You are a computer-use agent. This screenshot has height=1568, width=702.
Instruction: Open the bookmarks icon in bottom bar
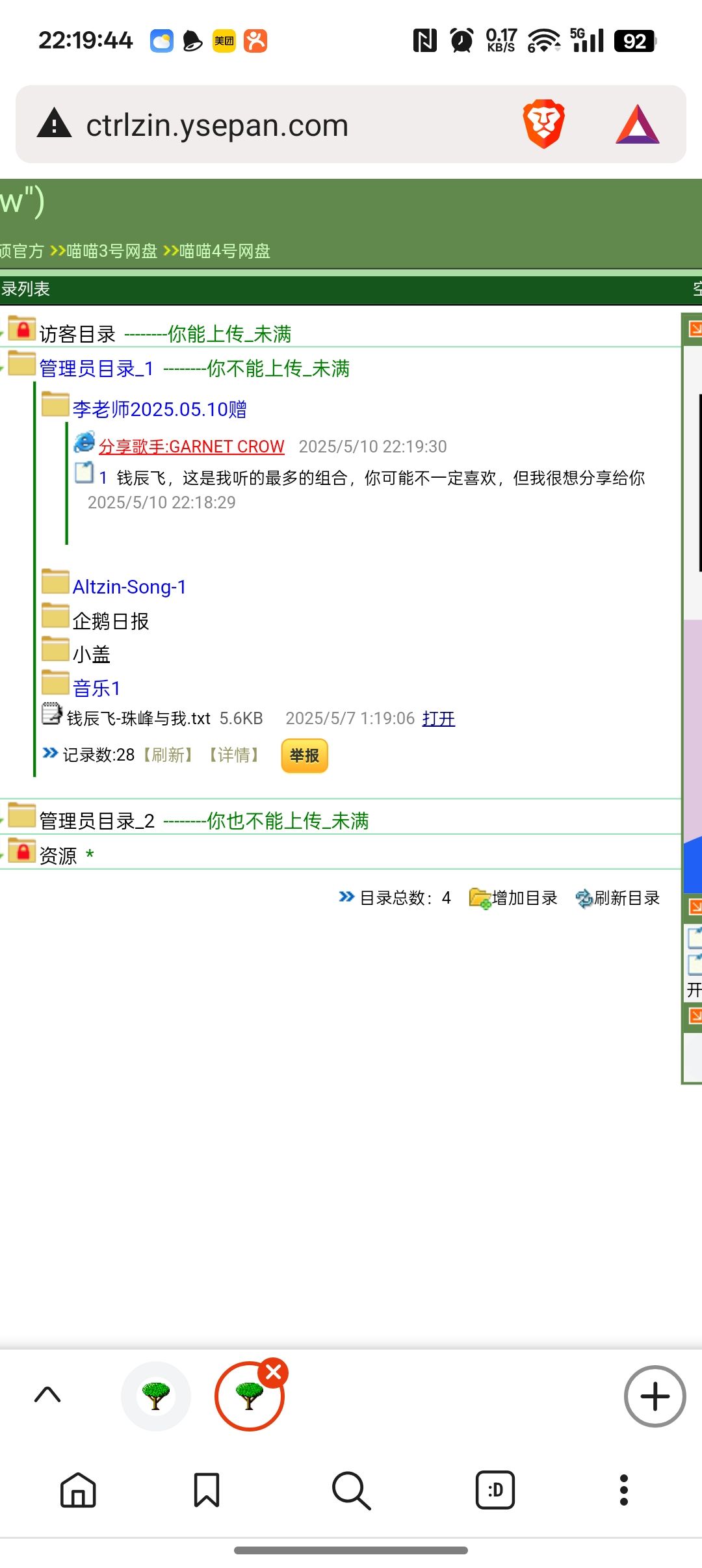[207, 1489]
